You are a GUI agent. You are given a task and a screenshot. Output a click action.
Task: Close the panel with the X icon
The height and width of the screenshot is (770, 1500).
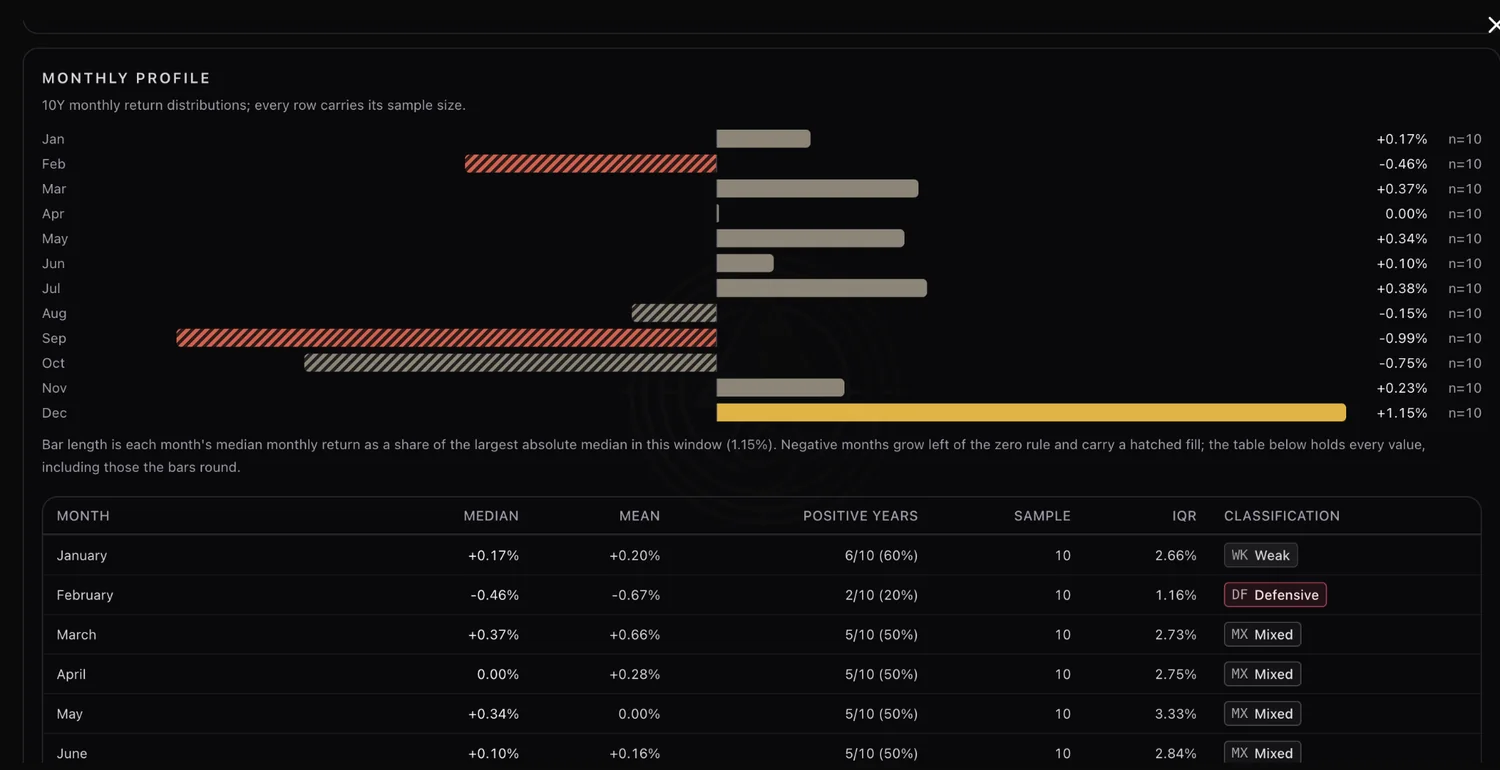(1493, 25)
